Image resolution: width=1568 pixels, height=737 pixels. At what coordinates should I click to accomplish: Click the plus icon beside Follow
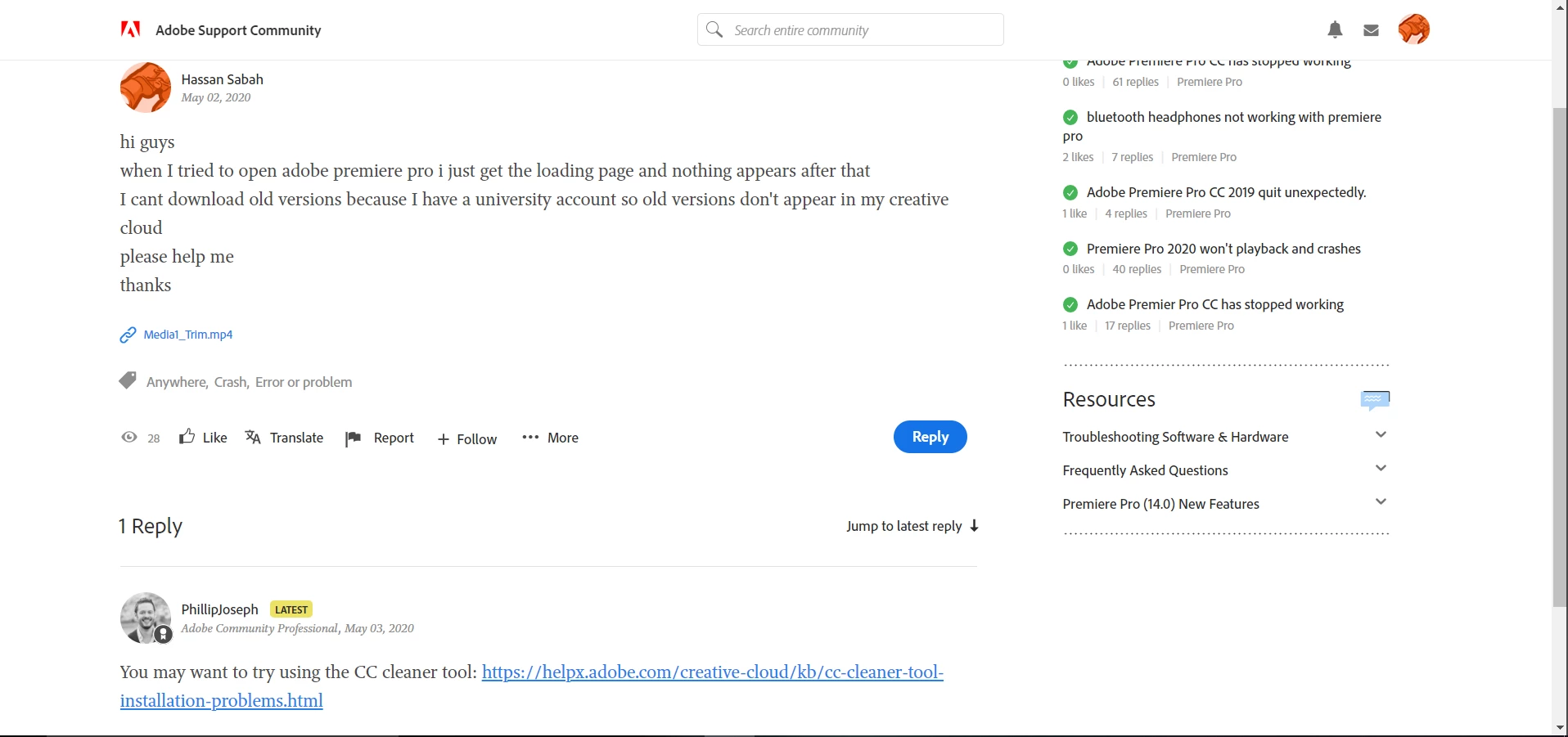coord(444,439)
